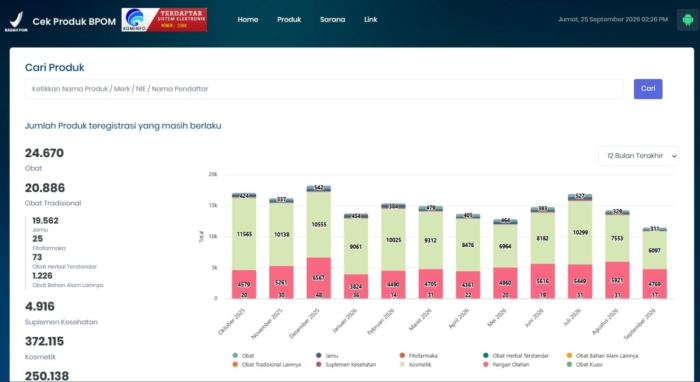The image size is (700, 382).
Task: Click the Badan POM logo icon
Action: (16, 21)
